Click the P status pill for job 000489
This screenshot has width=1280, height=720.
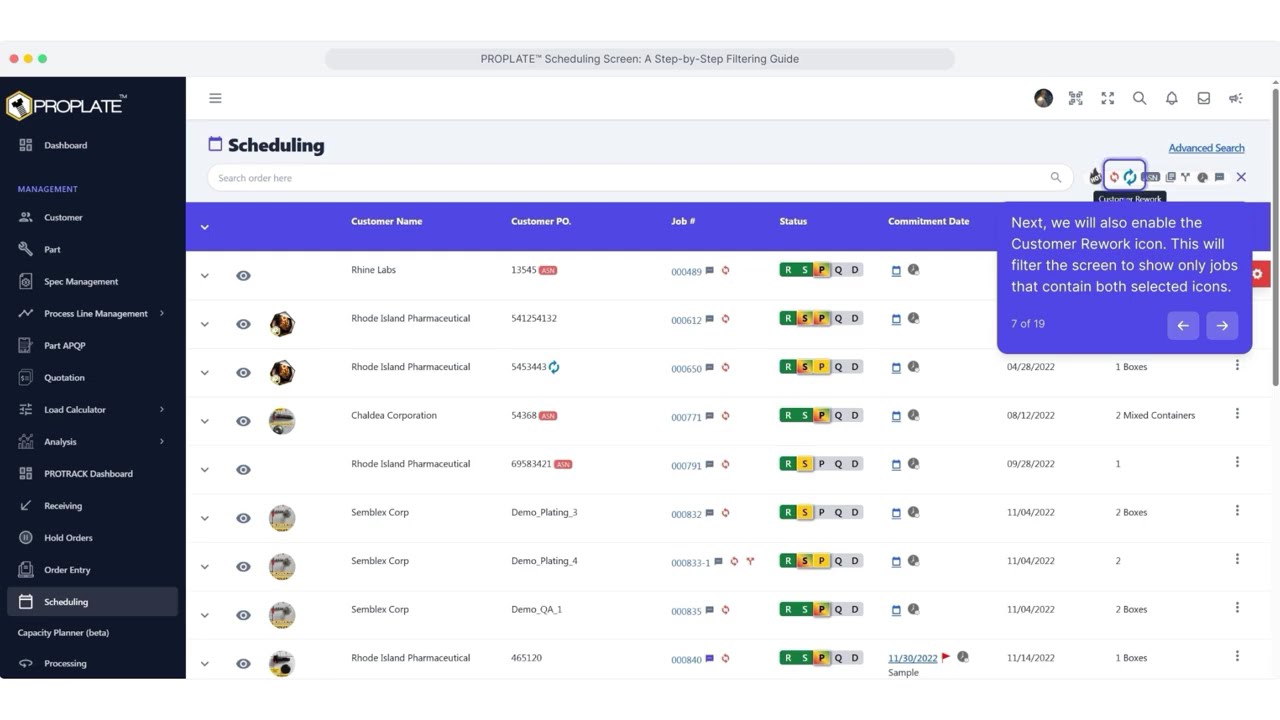(822, 270)
